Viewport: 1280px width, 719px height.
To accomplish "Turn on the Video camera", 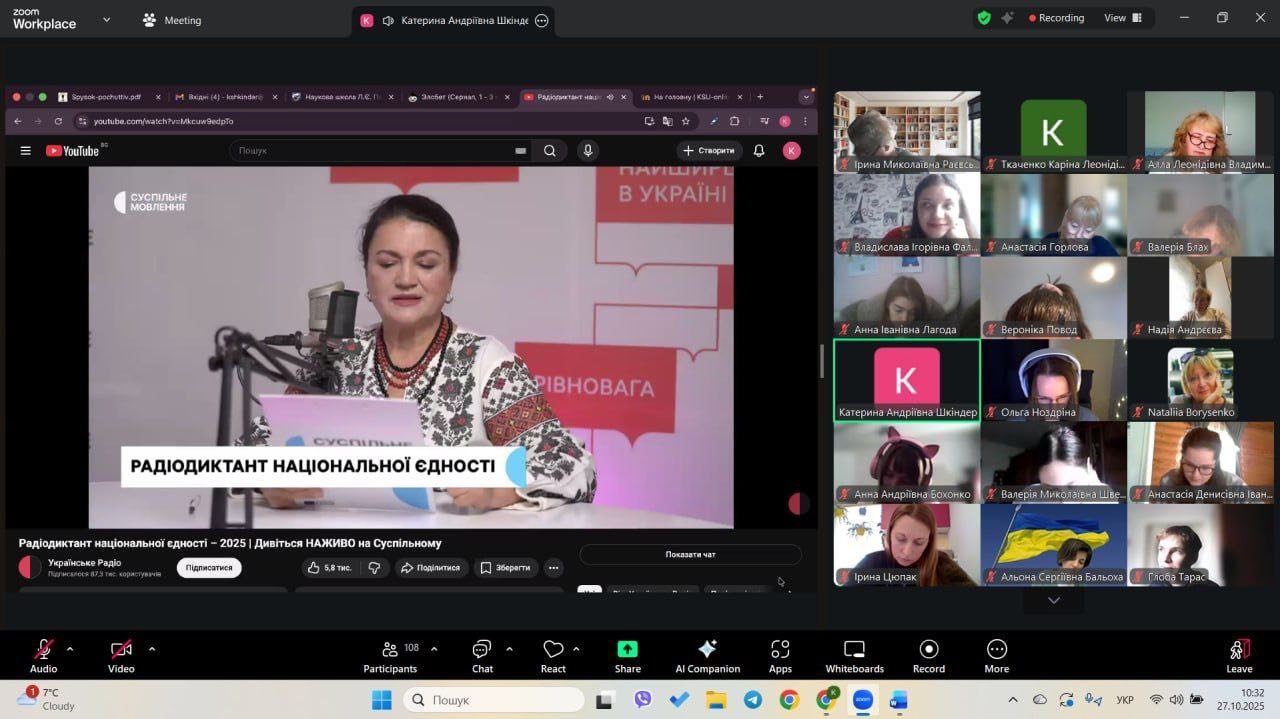I will tap(121, 656).
